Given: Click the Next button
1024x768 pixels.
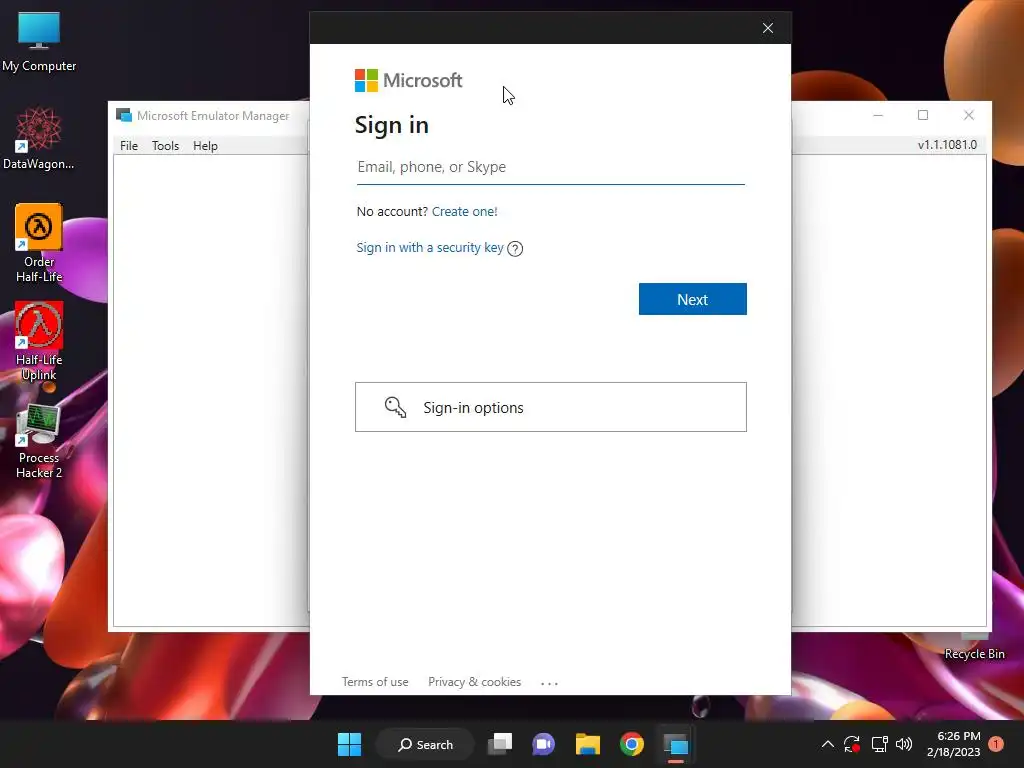Looking at the screenshot, I should 692,299.
